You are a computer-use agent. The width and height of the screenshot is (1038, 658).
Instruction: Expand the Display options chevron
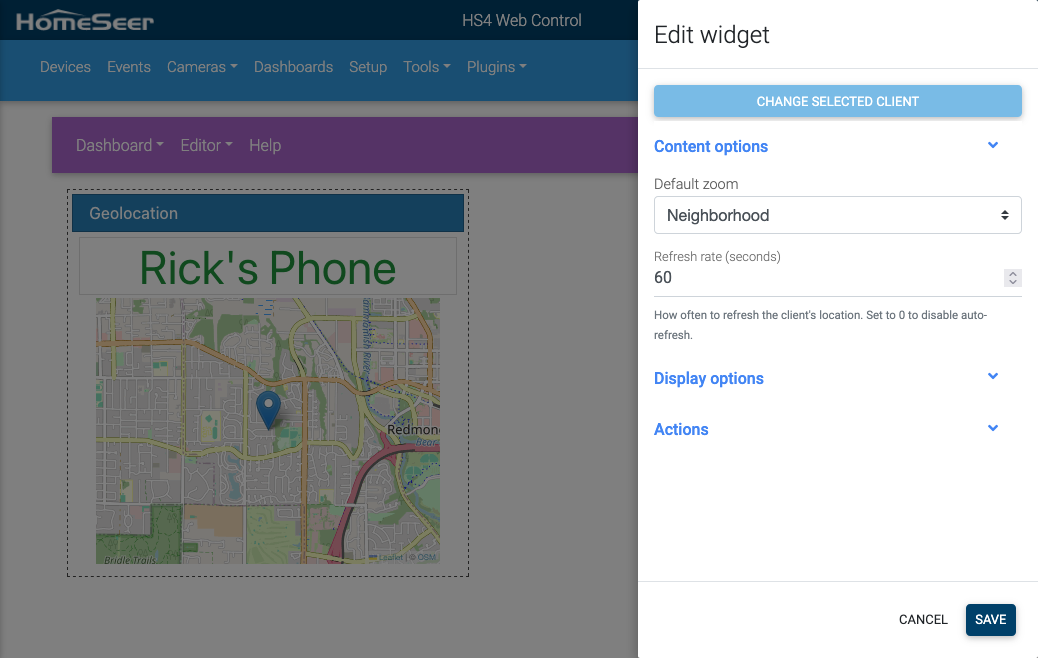992,376
